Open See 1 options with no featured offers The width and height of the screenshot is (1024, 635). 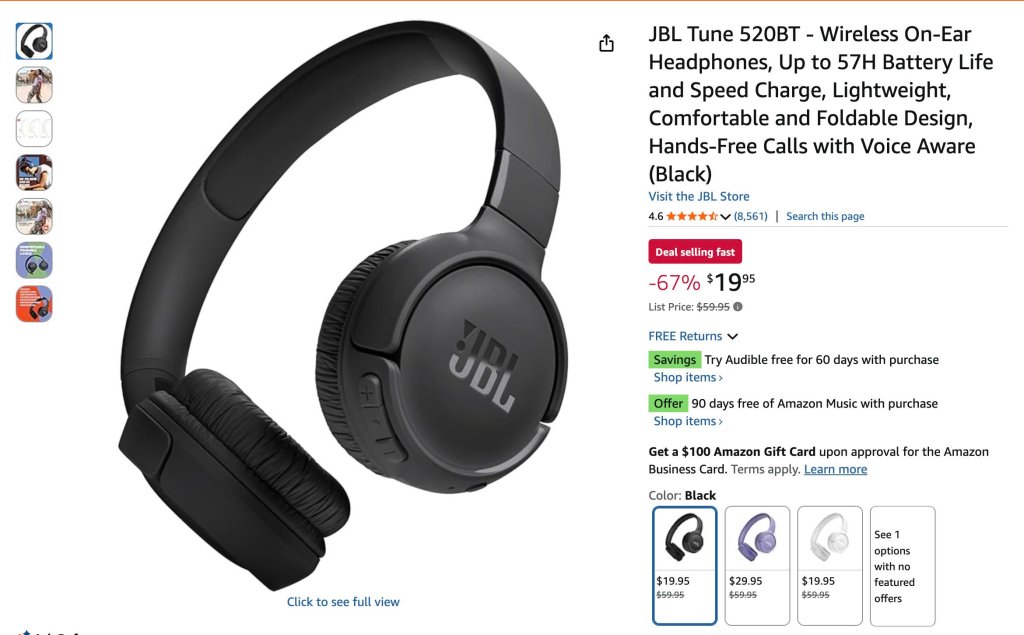(903, 566)
